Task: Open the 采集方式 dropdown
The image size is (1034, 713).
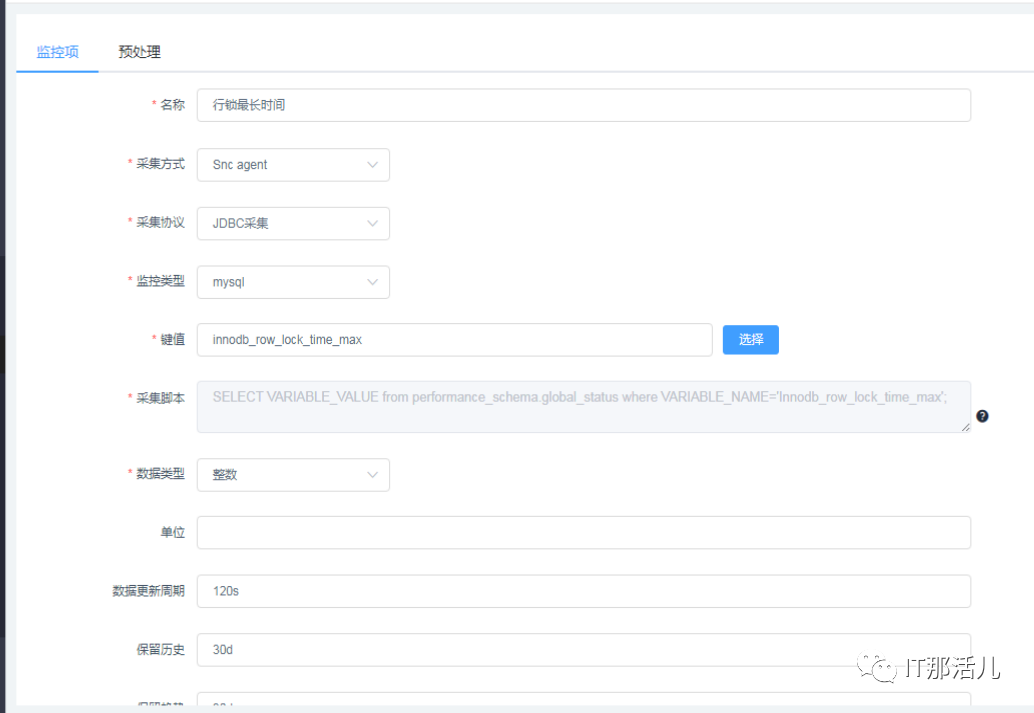Action: pos(293,165)
